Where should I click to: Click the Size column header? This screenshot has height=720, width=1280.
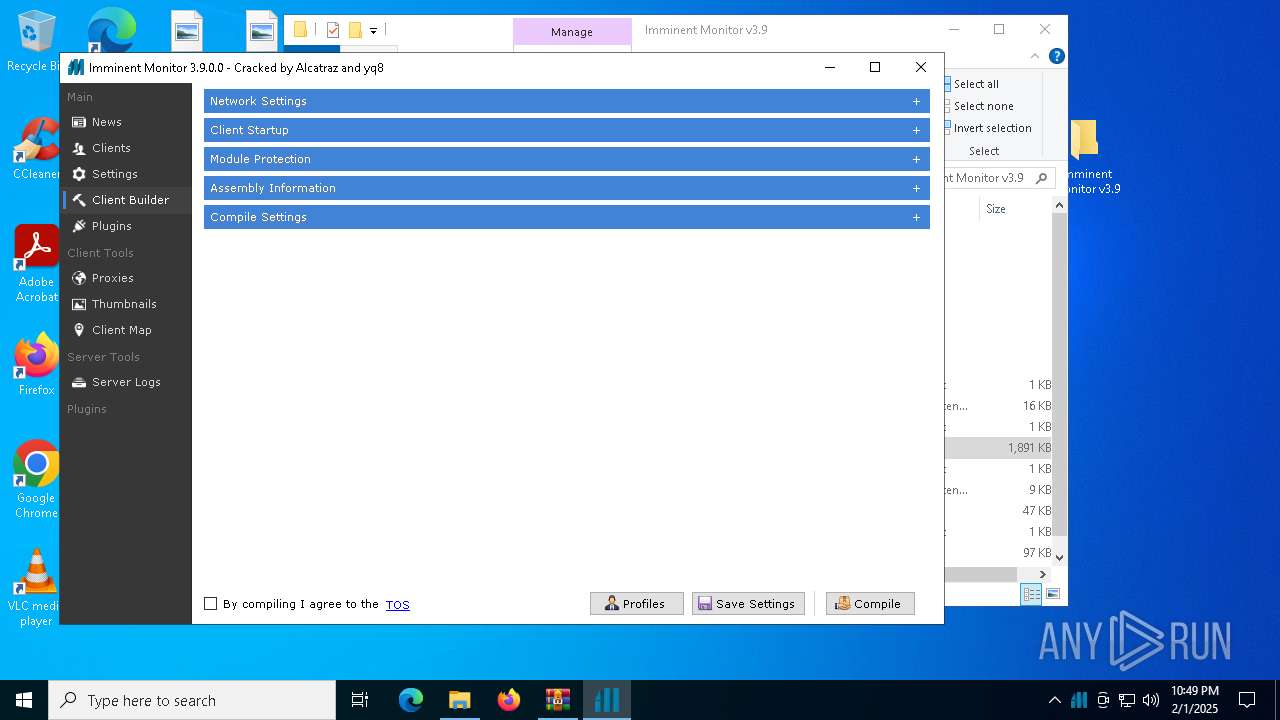[x=996, y=209]
